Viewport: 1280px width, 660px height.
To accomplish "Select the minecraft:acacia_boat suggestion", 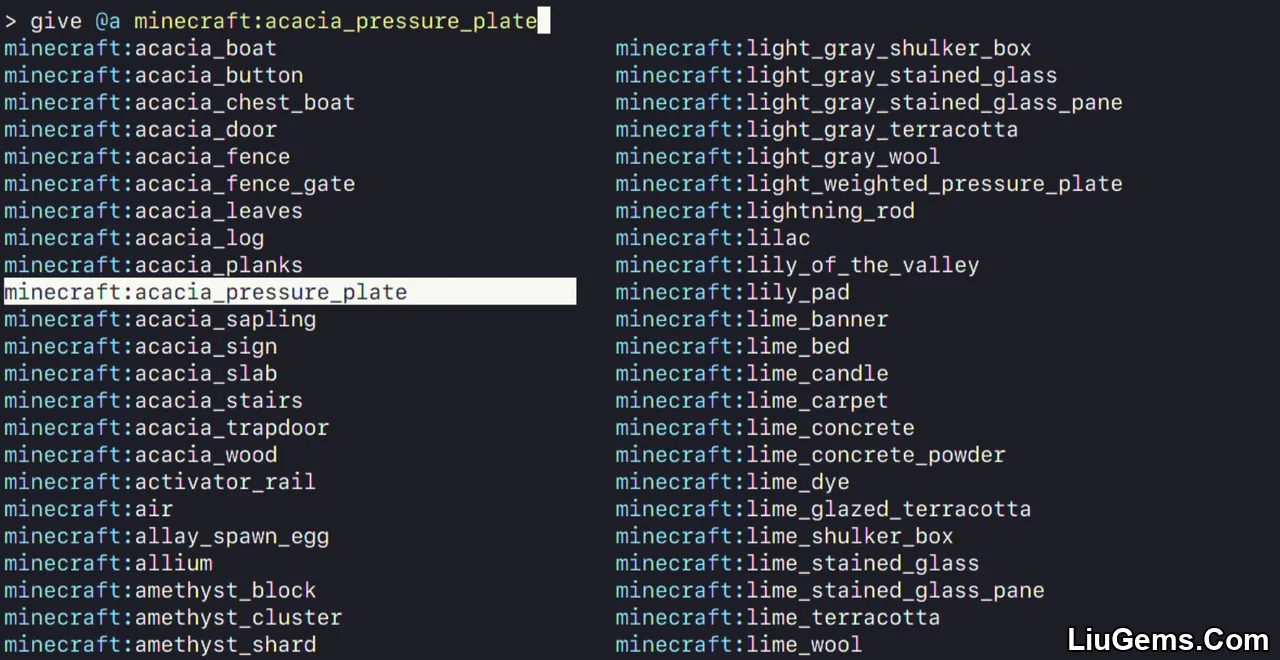I will point(140,48).
